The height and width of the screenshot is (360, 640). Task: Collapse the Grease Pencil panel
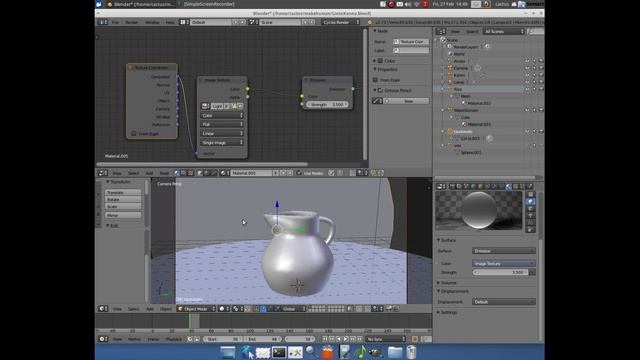393,90
